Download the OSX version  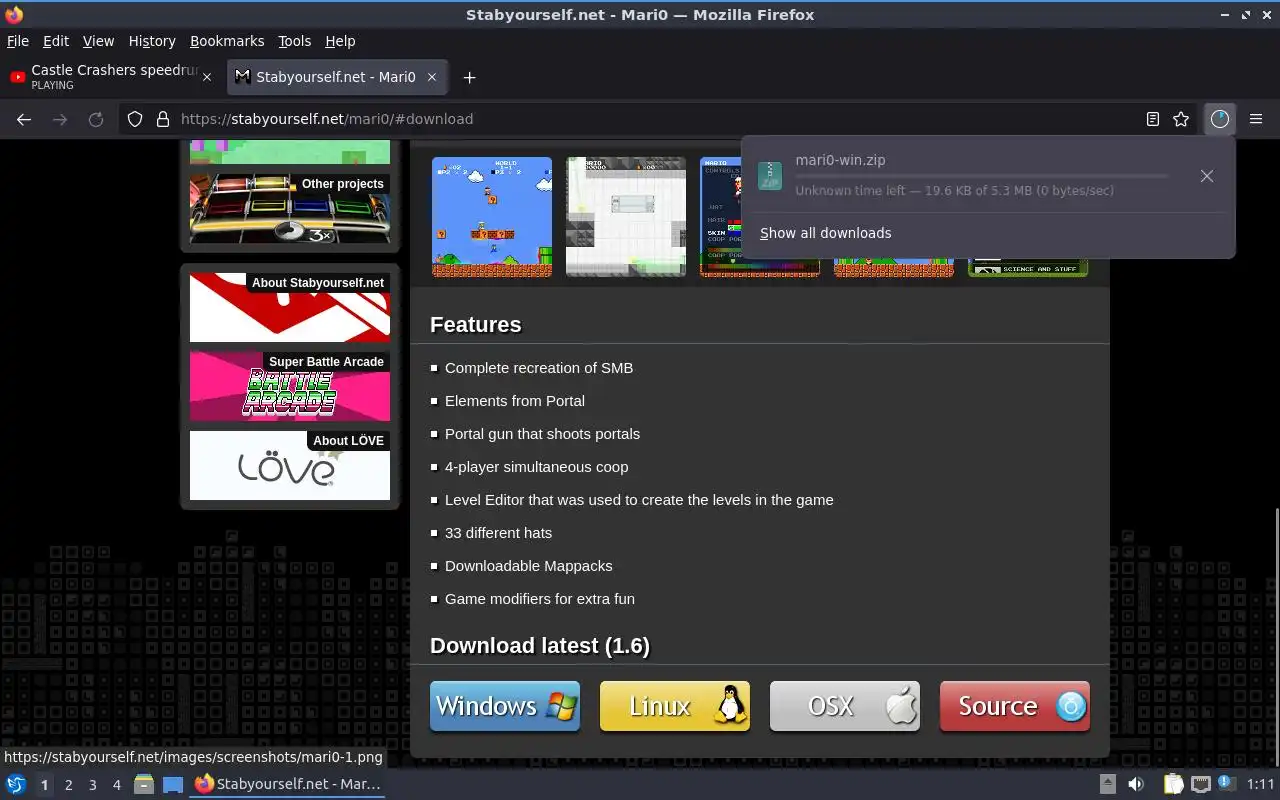[845, 706]
